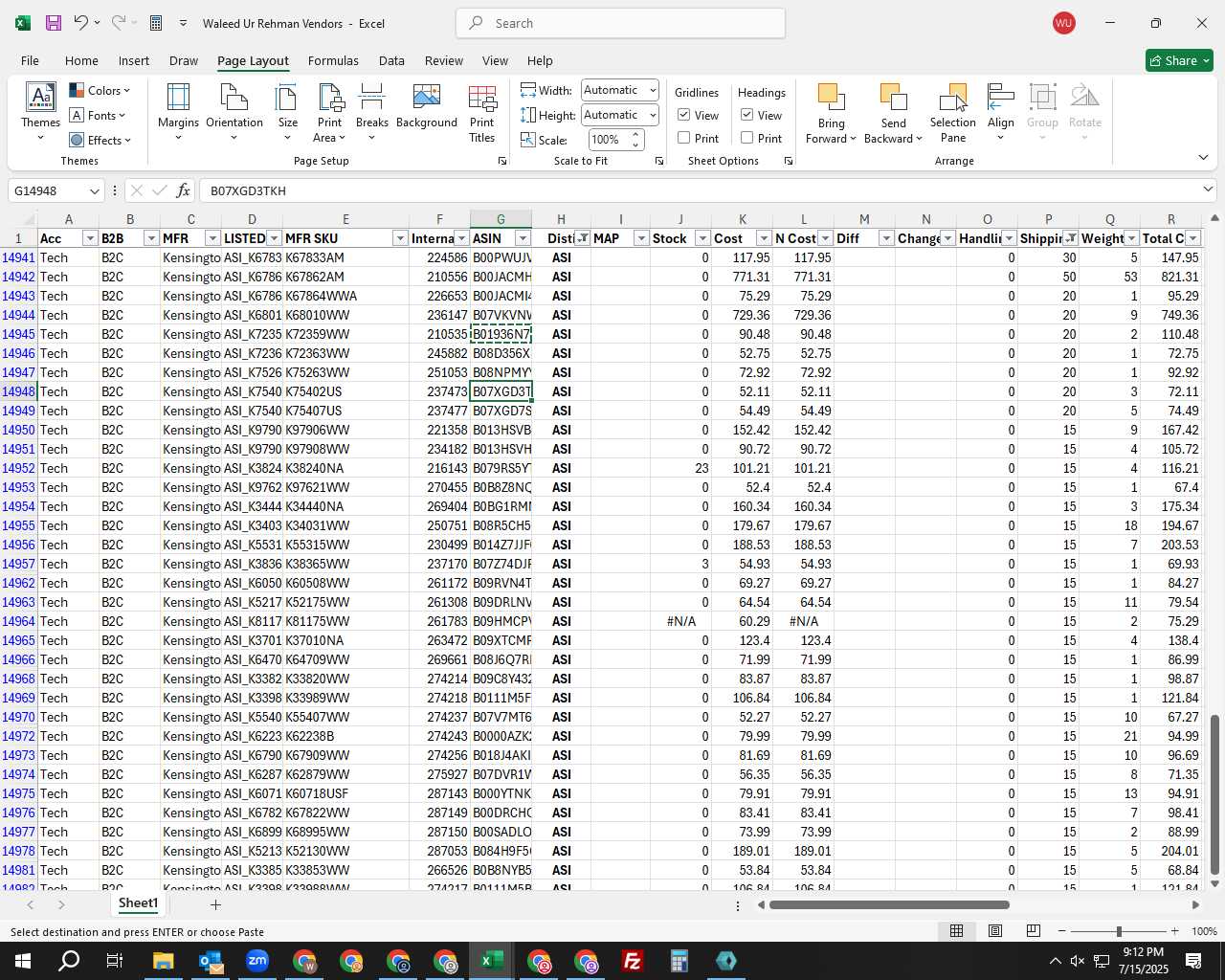Toggle Gridlines View checkbox

click(x=684, y=115)
